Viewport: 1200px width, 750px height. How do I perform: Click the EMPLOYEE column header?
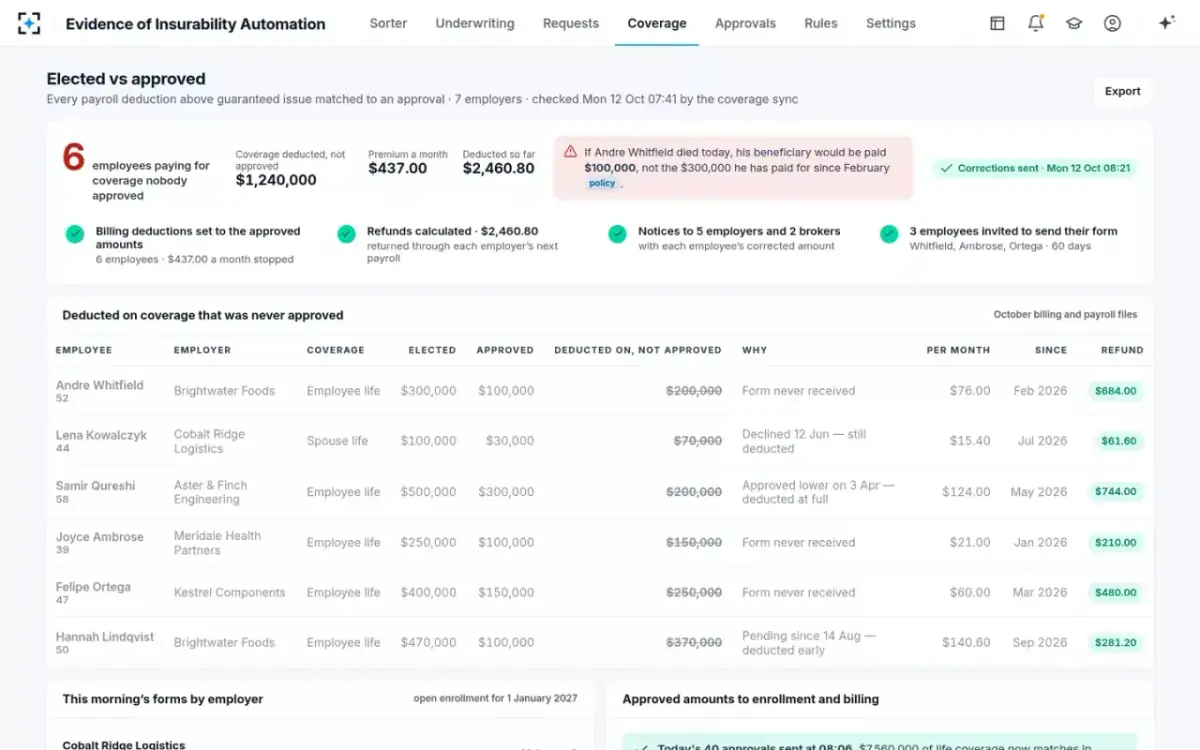(x=84, y=350)
